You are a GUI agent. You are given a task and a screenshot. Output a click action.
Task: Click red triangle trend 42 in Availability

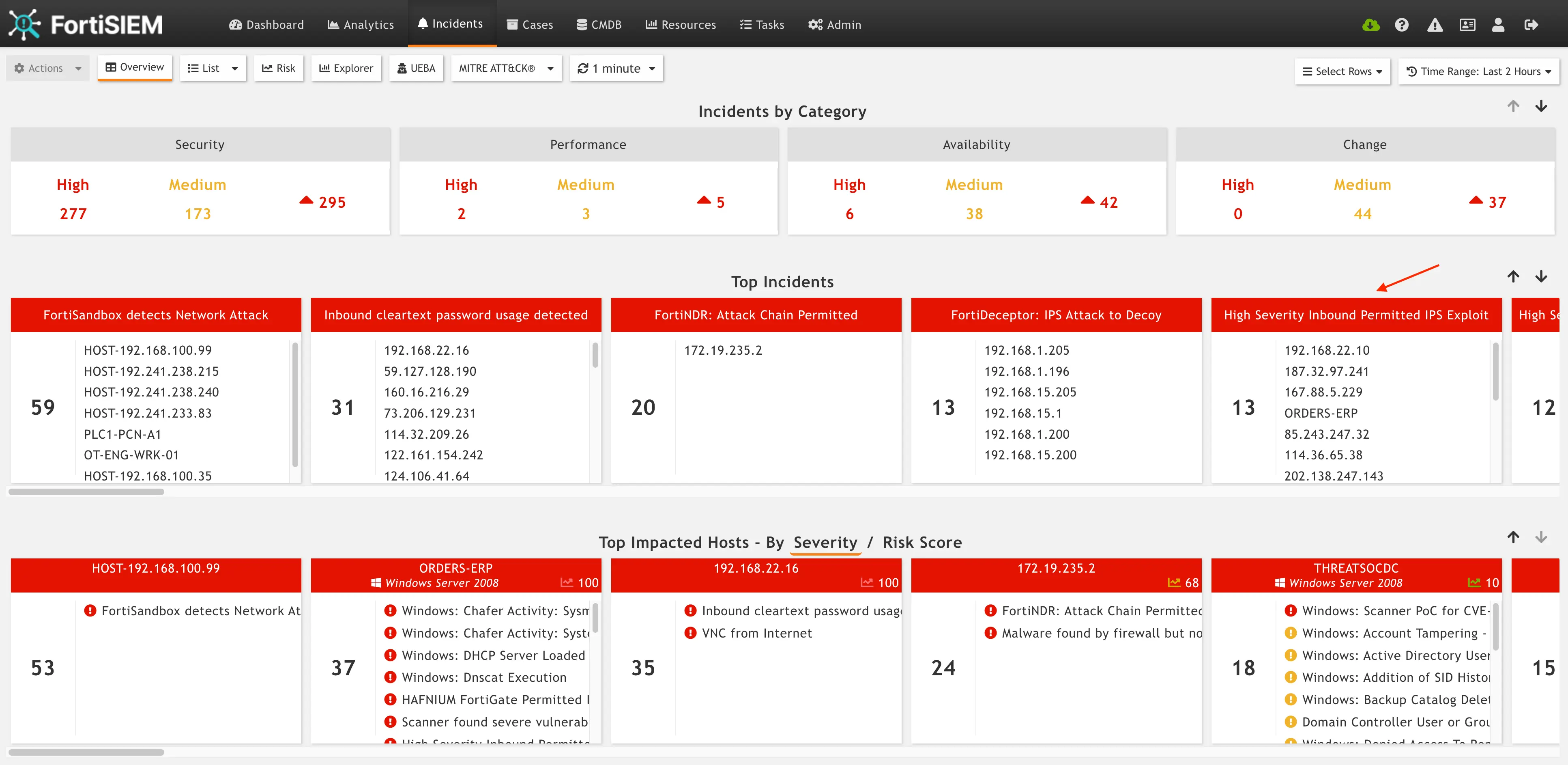pyautogui.click(x=1088, y=200)
